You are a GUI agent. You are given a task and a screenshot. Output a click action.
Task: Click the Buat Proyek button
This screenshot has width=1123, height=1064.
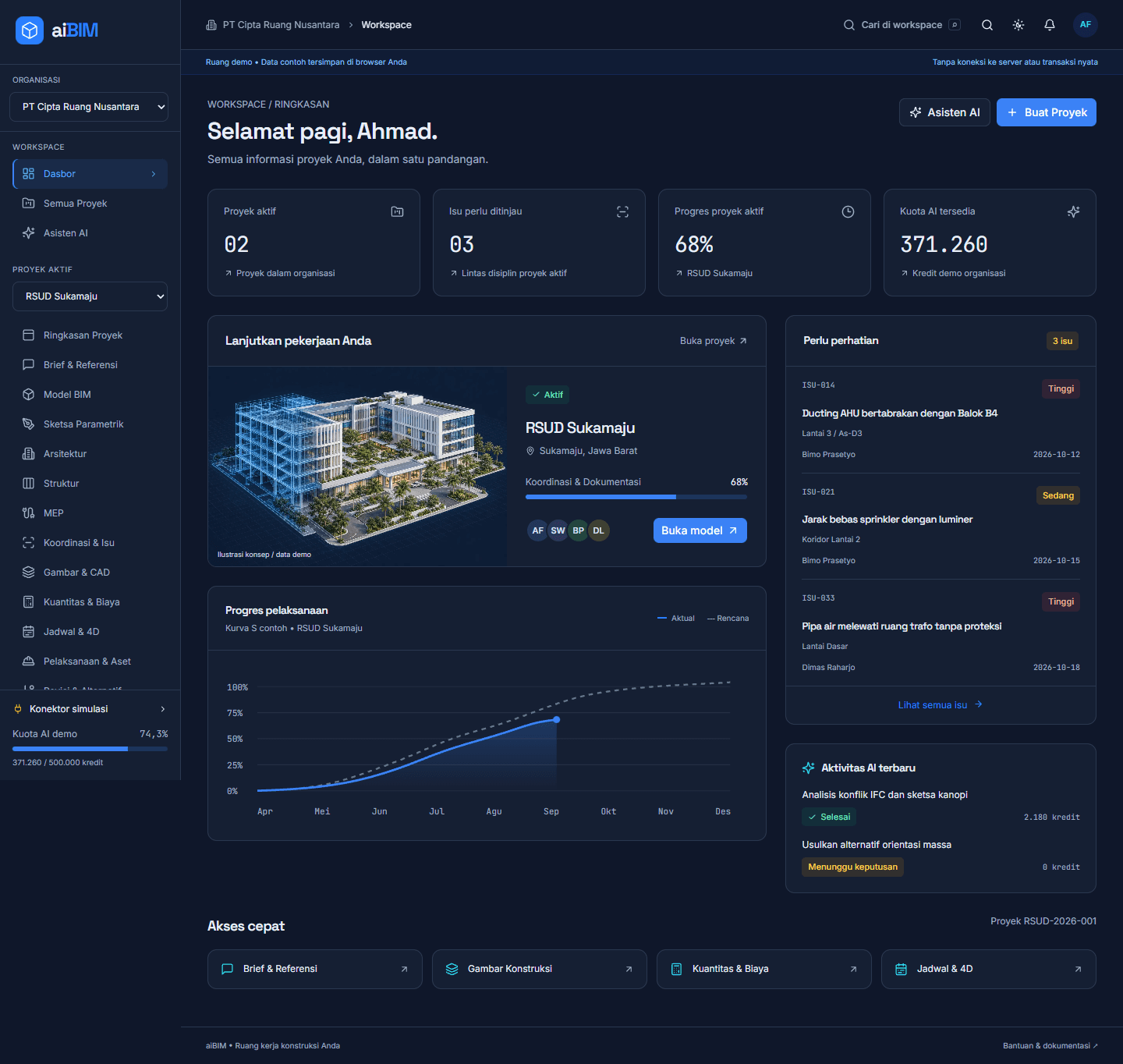(x=1047, y=112)
